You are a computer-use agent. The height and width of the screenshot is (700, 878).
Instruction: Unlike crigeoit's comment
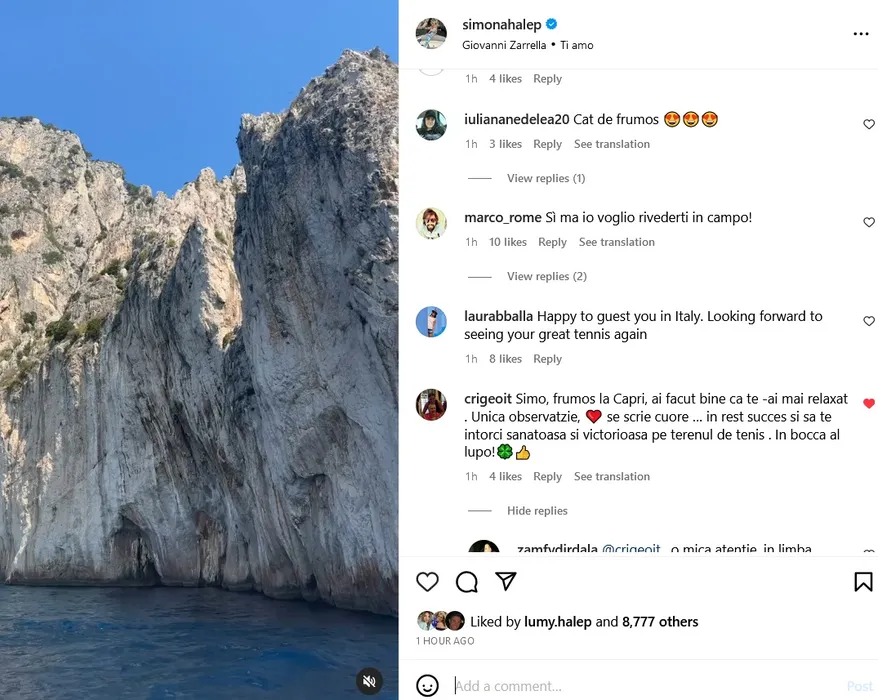868,404
